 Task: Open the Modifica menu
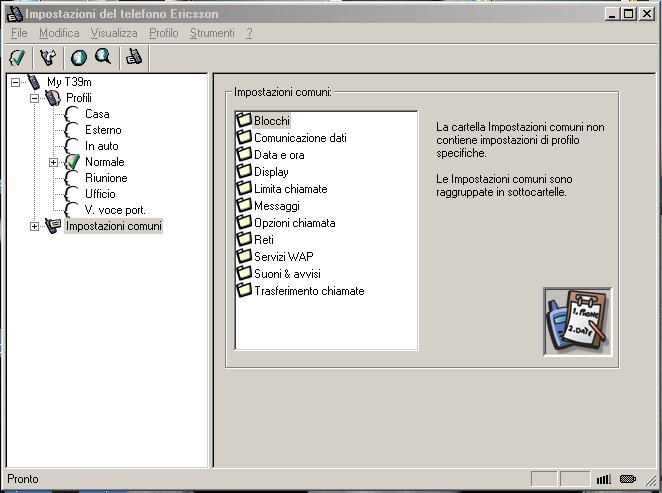pos(59,33)
